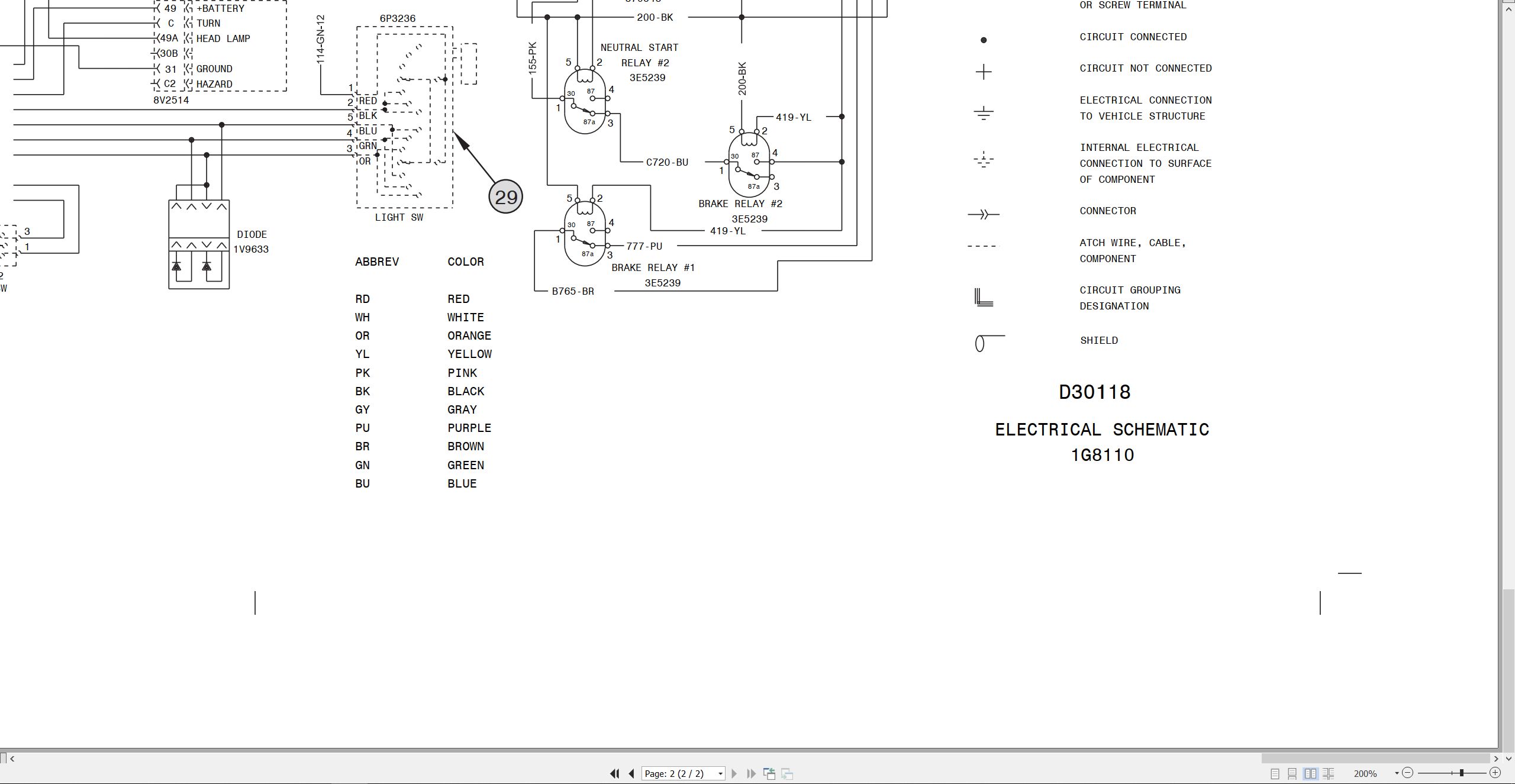Image resolution: width=1515 pixels, height=784 pixels.
Task: Toggle the two-page facing view layout
Action: (x=1310, y=773)
